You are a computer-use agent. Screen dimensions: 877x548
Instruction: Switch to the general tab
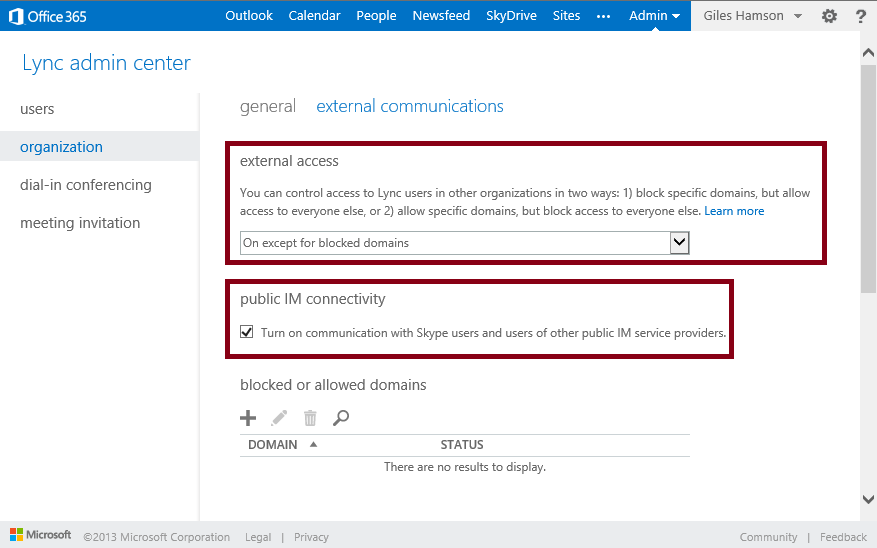268,106
